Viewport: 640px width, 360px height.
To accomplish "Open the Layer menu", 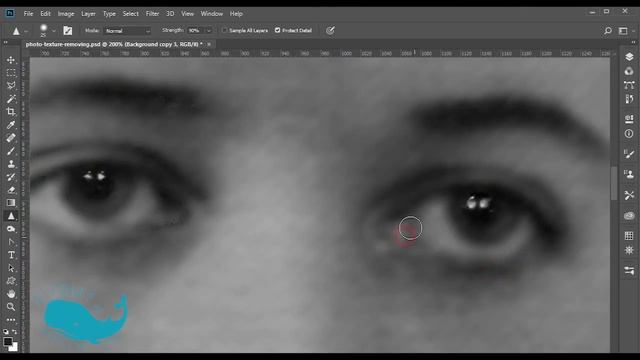I will point(88,13).
